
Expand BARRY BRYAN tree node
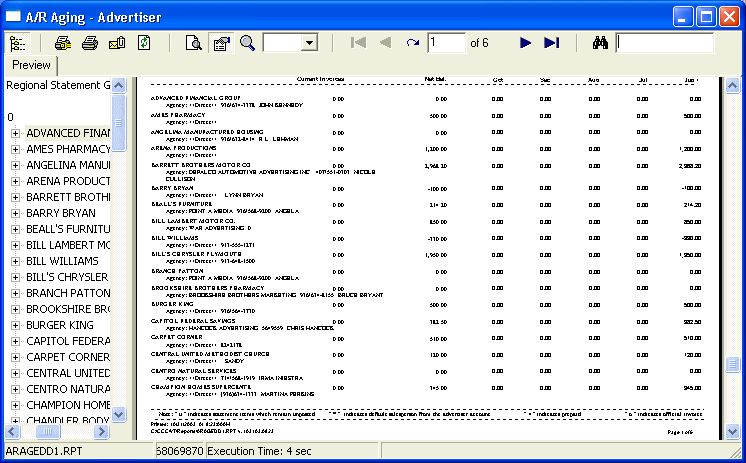[x=15, y=213]
